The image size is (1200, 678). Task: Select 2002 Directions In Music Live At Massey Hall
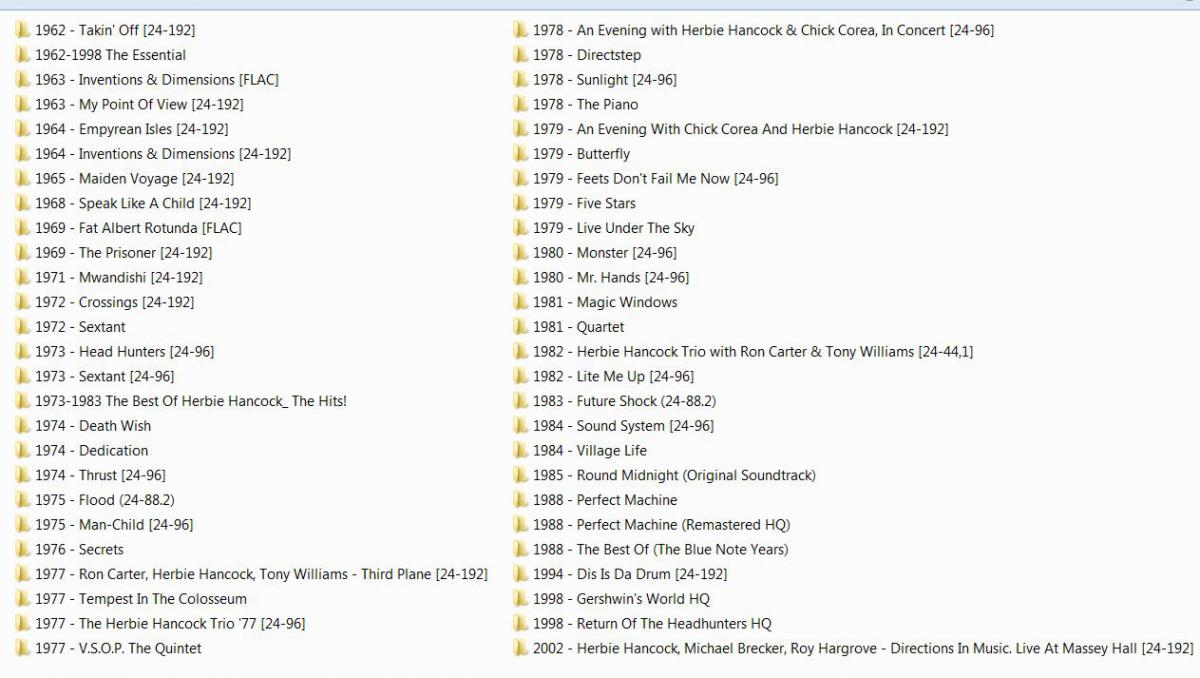pos(862,648)
